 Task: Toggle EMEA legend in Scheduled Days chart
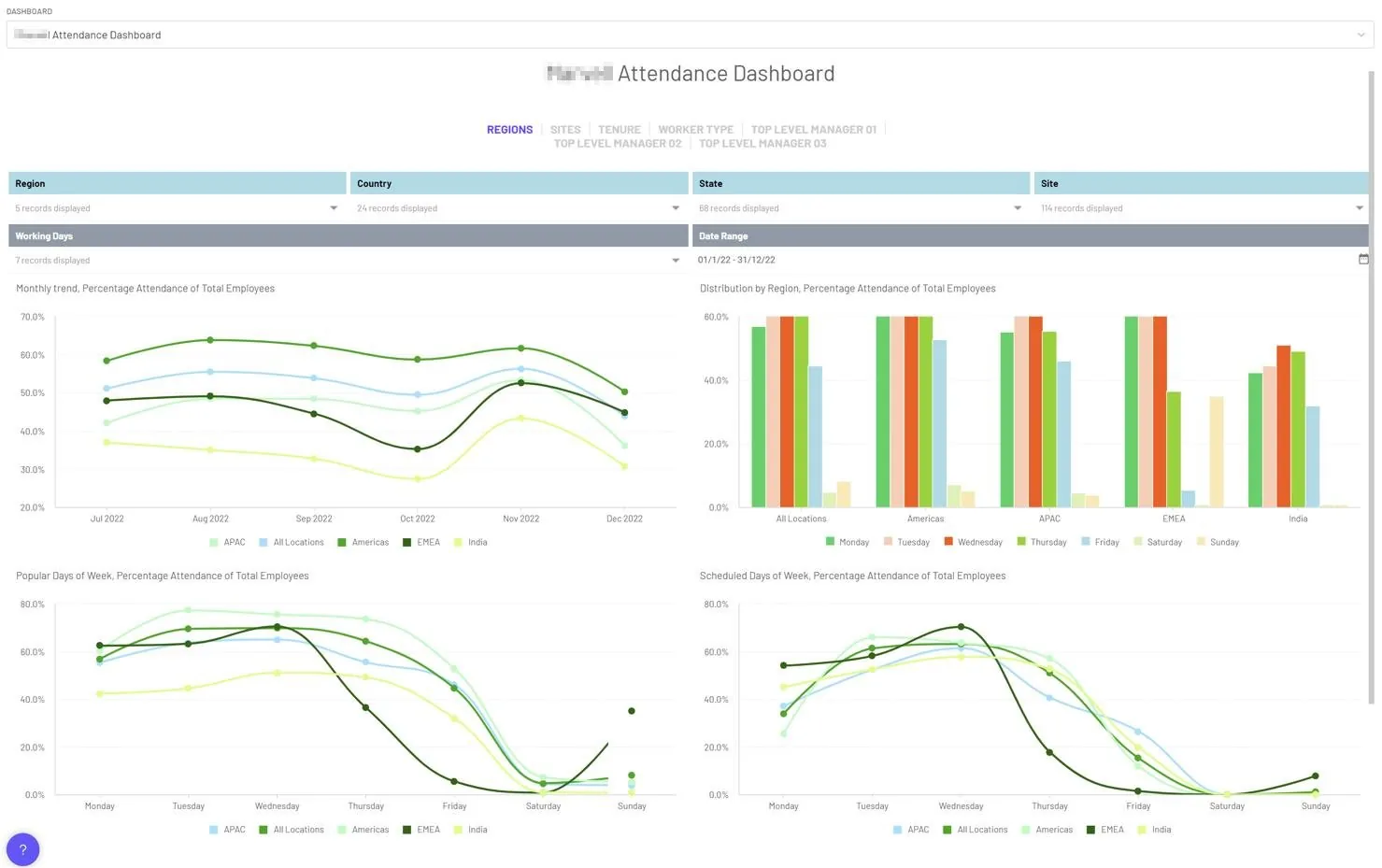point(1105,830)
